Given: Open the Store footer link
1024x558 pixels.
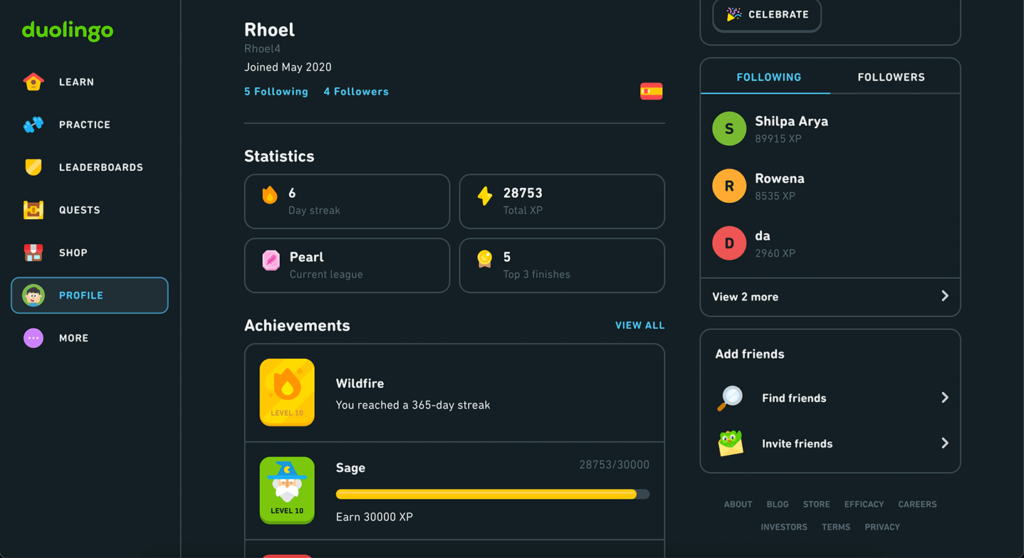Looking at the screenshot, I should pyautogui.click(x=816, y=504).
